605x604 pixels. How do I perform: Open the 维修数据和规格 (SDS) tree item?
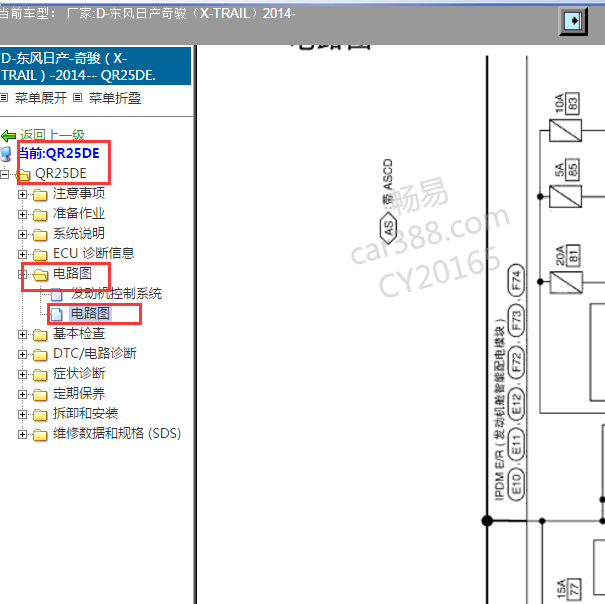(117, 434)
